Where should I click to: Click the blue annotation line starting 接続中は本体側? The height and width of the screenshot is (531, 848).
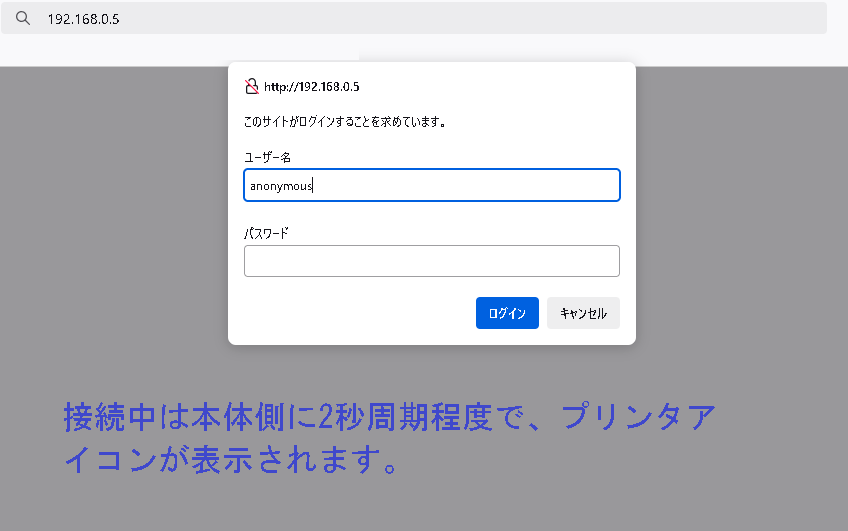click(x=390, y=417)
